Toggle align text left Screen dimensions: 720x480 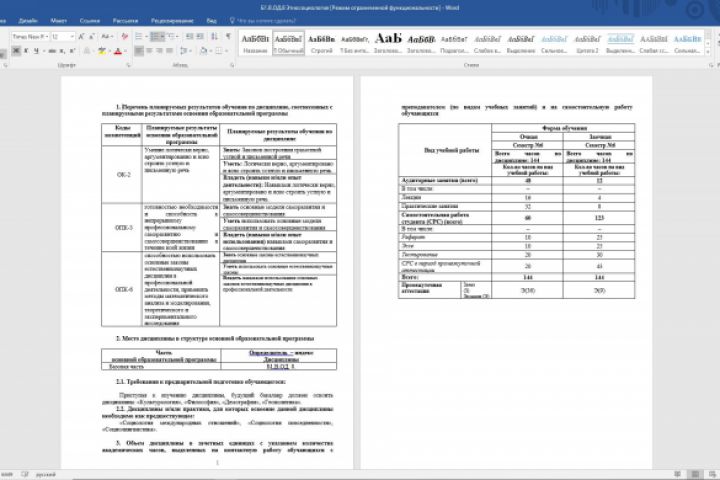coord(139,51)
